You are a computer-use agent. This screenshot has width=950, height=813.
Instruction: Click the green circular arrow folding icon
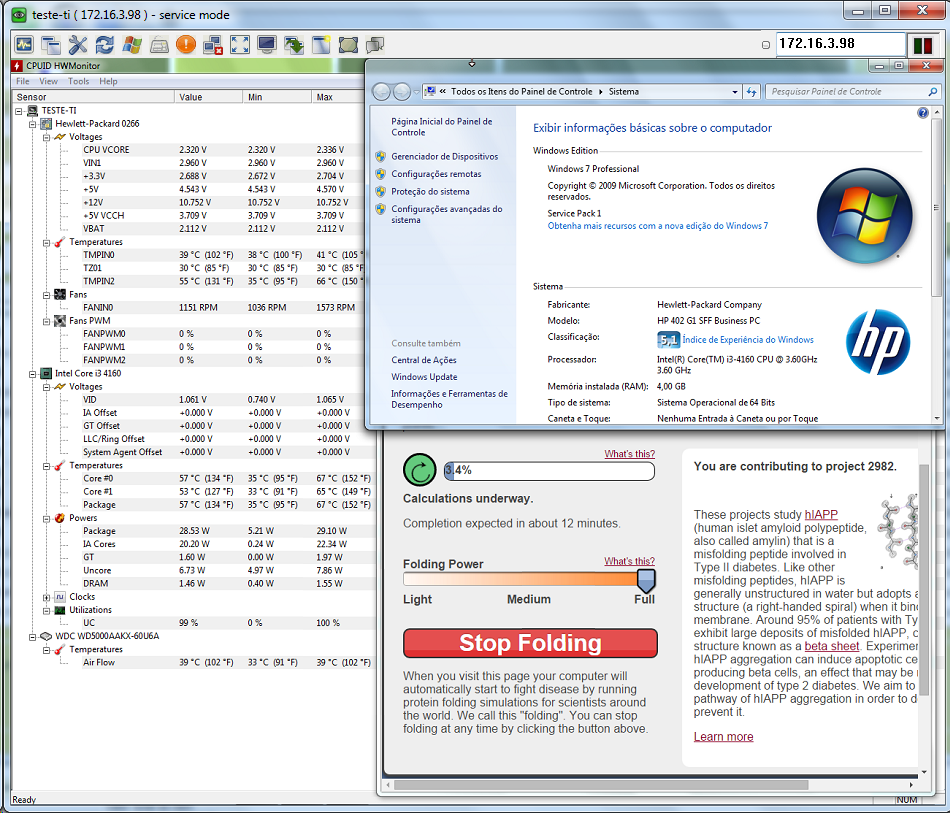pyautogui.click(x=419, y=470)
